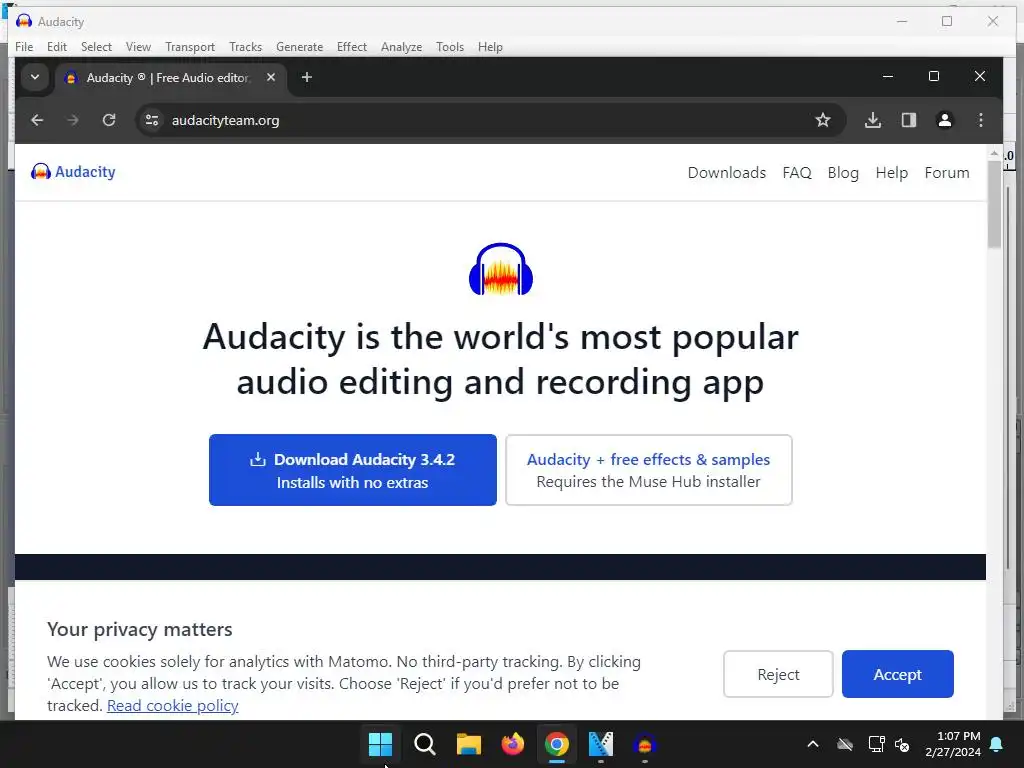Open the Analyze menu in Audacity
Image resolution: width=1024 pixels, height=768 pixels.
click(402, 47)
